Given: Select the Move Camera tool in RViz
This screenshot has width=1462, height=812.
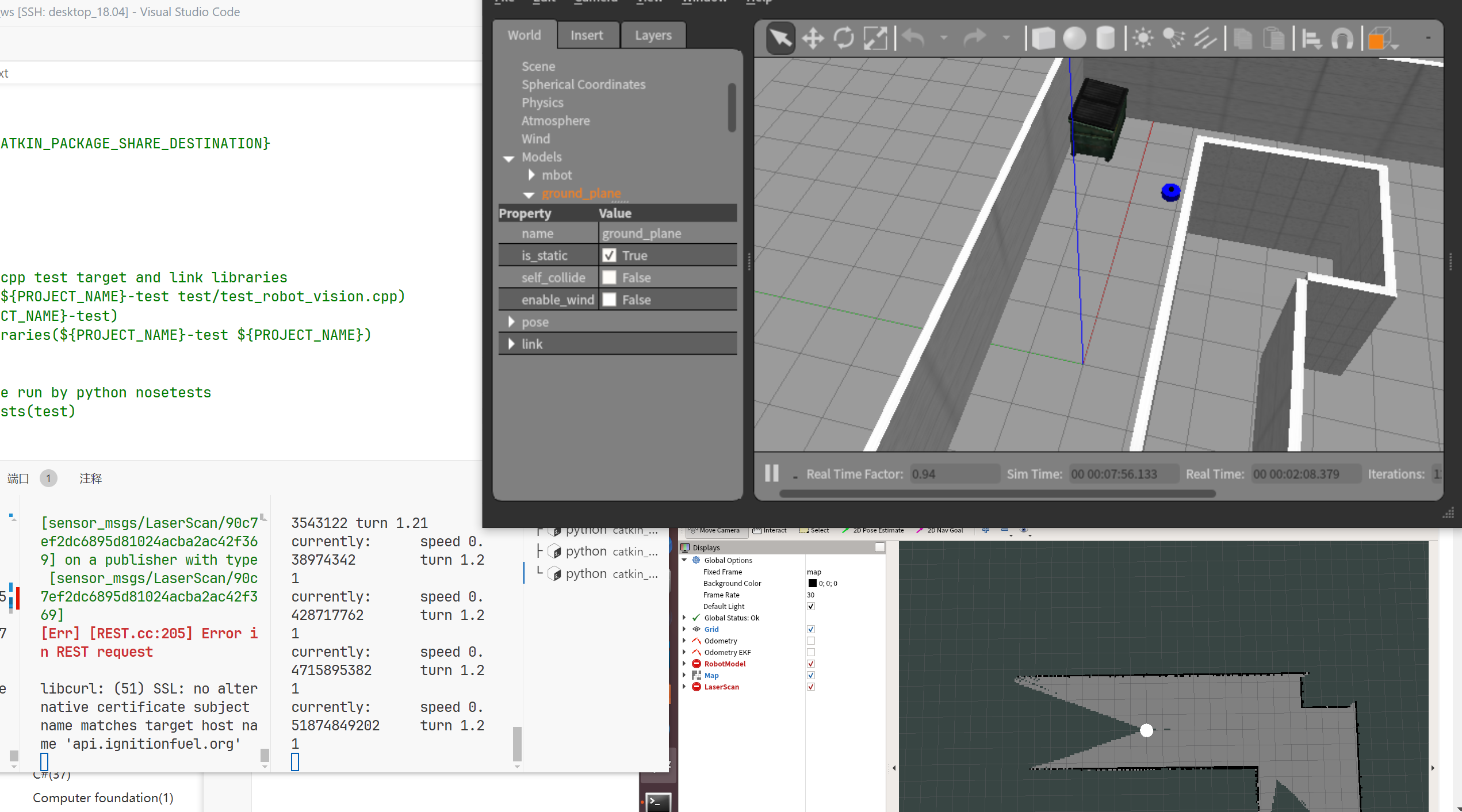Looking at the screenshot, I should click(714, 530).
